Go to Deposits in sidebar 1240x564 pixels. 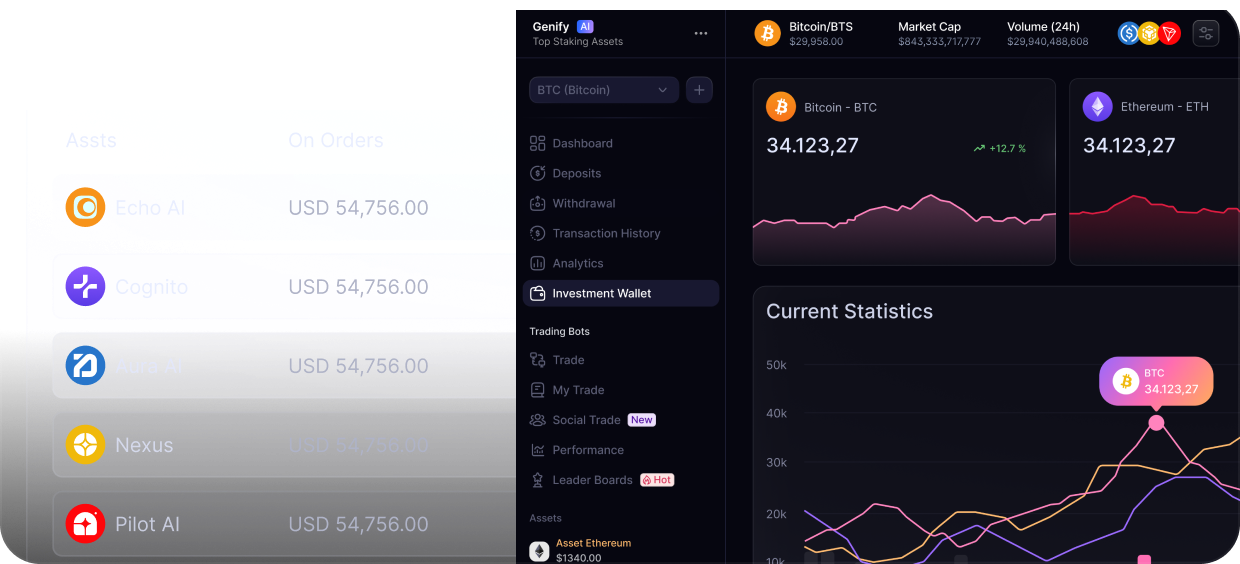(x=576, y=173)
